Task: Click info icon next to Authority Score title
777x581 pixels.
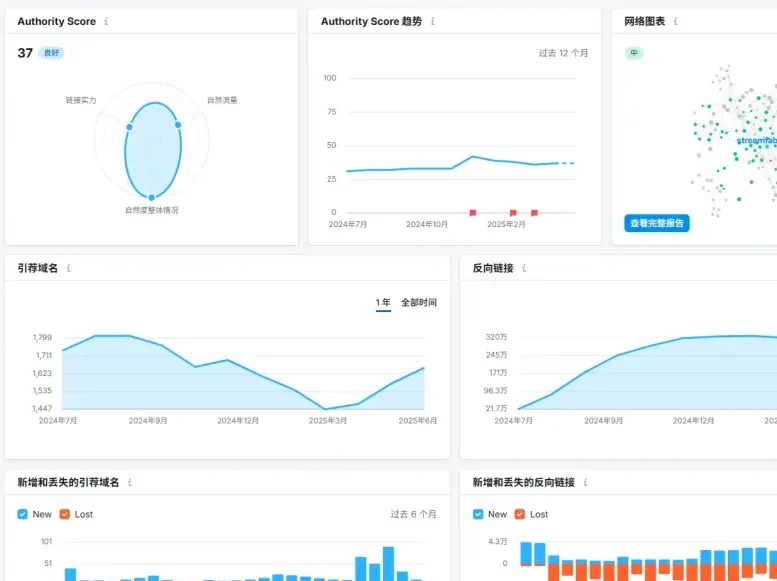Action: click(107, 21)
